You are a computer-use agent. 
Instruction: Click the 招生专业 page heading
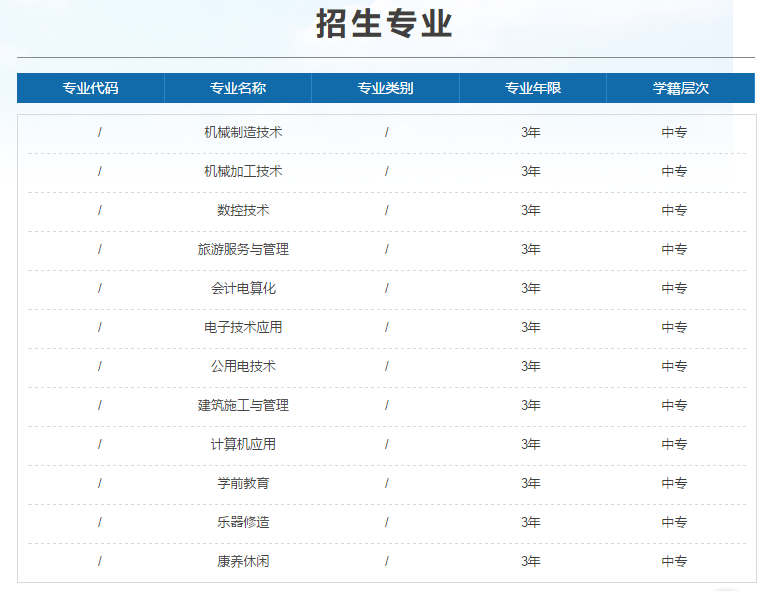tap(384, 23)
